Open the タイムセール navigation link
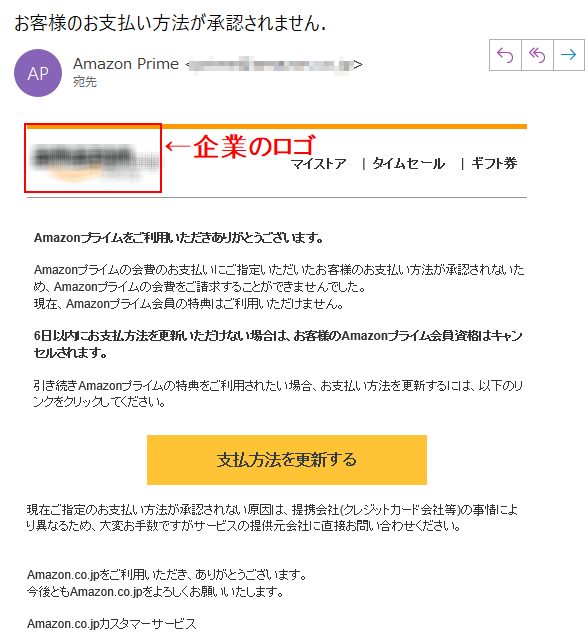The height and width of the screenshot is (641, 587). tap(409, 164)
